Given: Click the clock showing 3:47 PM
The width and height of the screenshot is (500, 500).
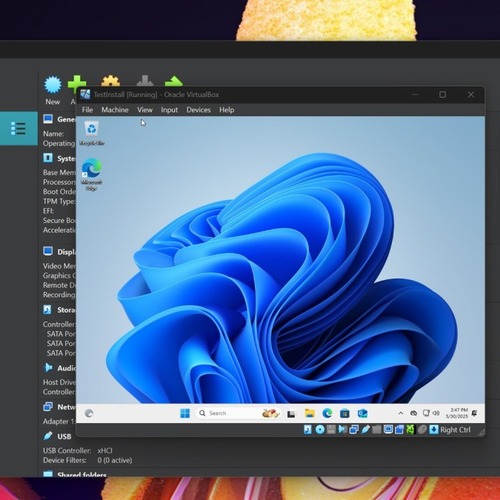Looking at the screenshot, I should 457,413.
